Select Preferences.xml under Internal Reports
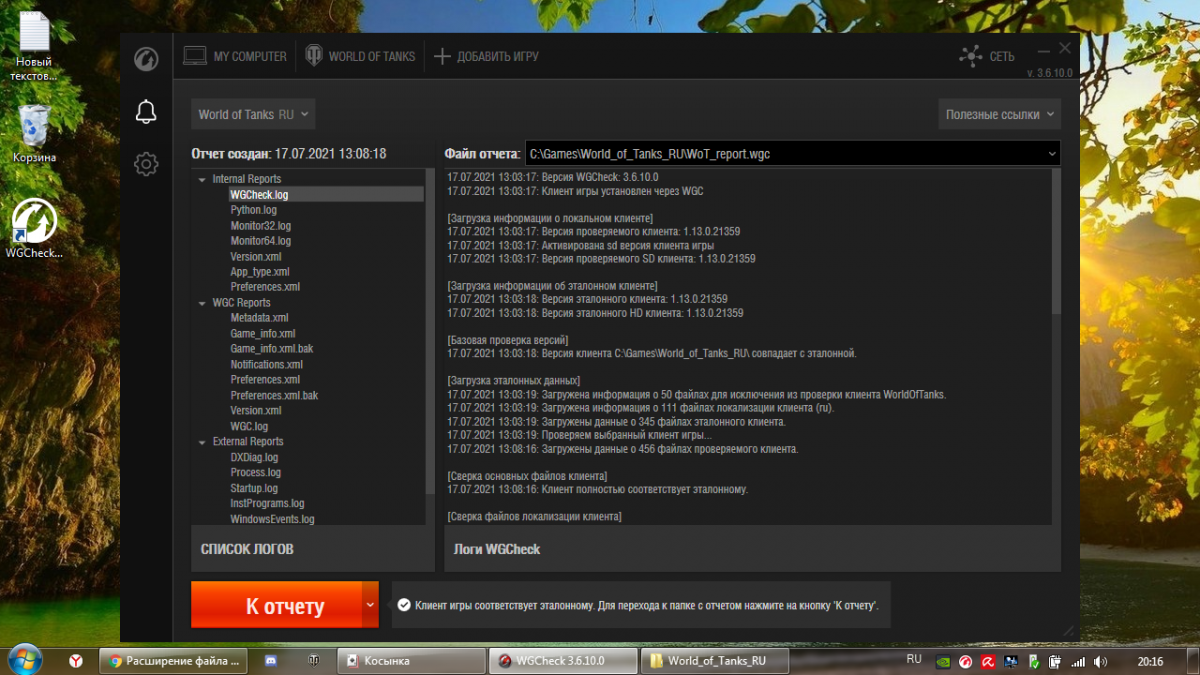Image resolution: width=1200 pixels, height=675 pixels. point(265,287)
